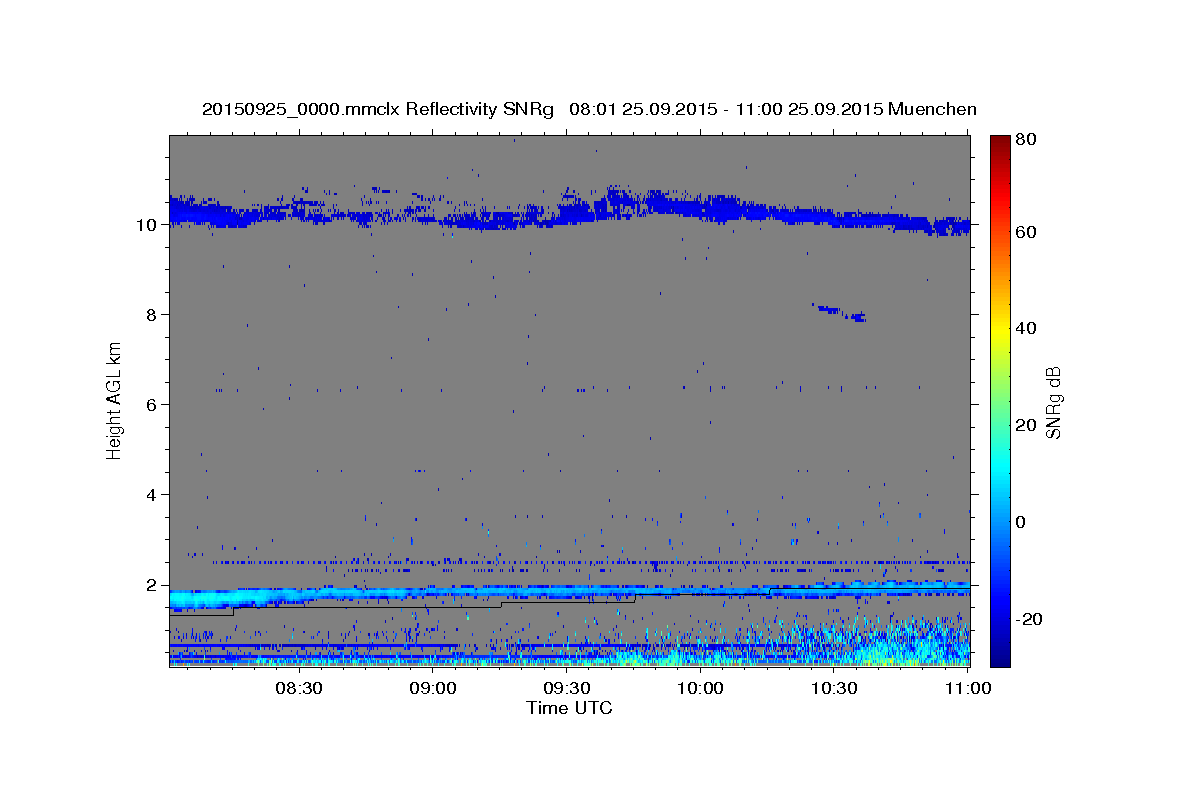Click the yellow band of the colorbar
Screen dimensions: 1200x800
[x=1000, y=330]
